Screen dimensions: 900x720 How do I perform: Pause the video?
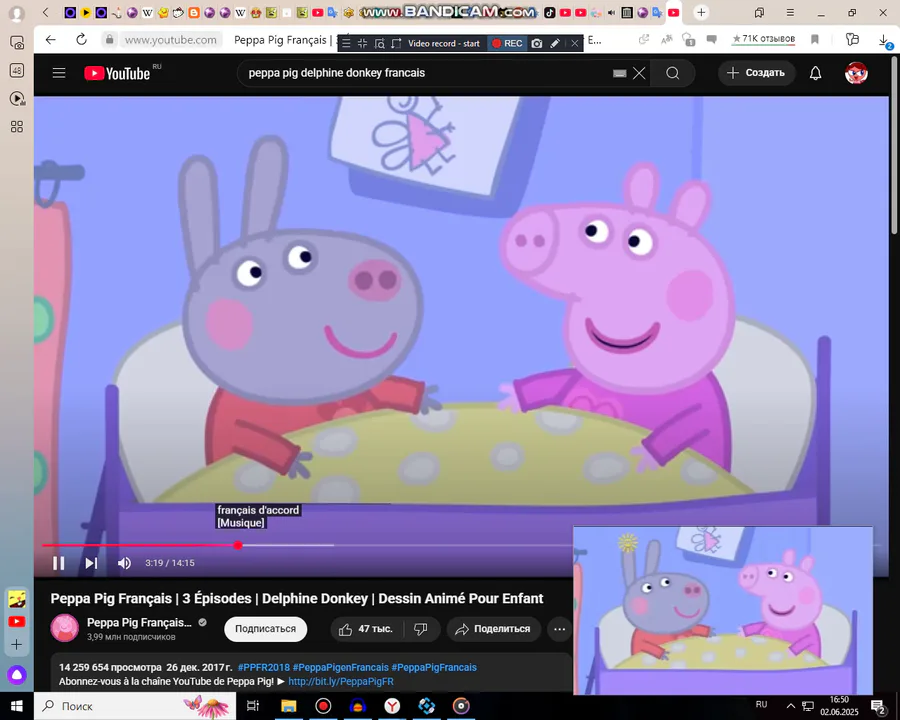click(x=59, y=563)
